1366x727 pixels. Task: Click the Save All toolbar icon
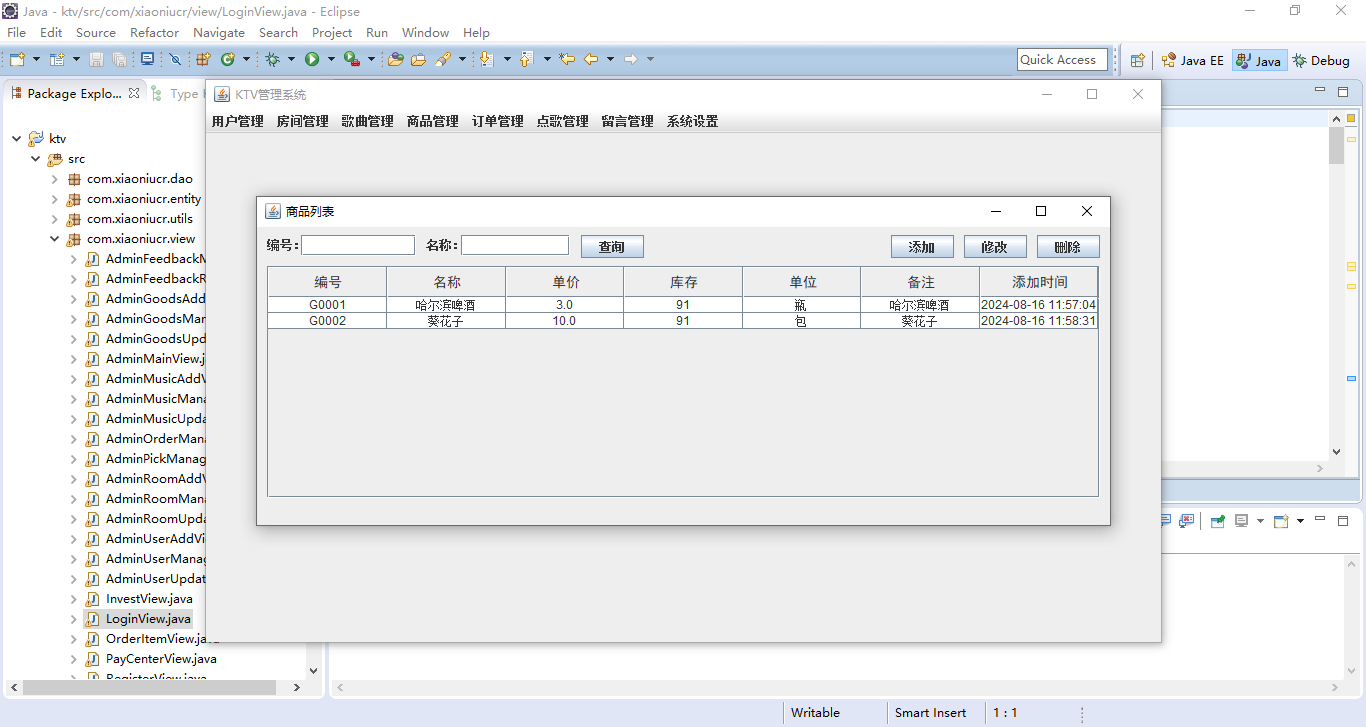click(119, 60)
